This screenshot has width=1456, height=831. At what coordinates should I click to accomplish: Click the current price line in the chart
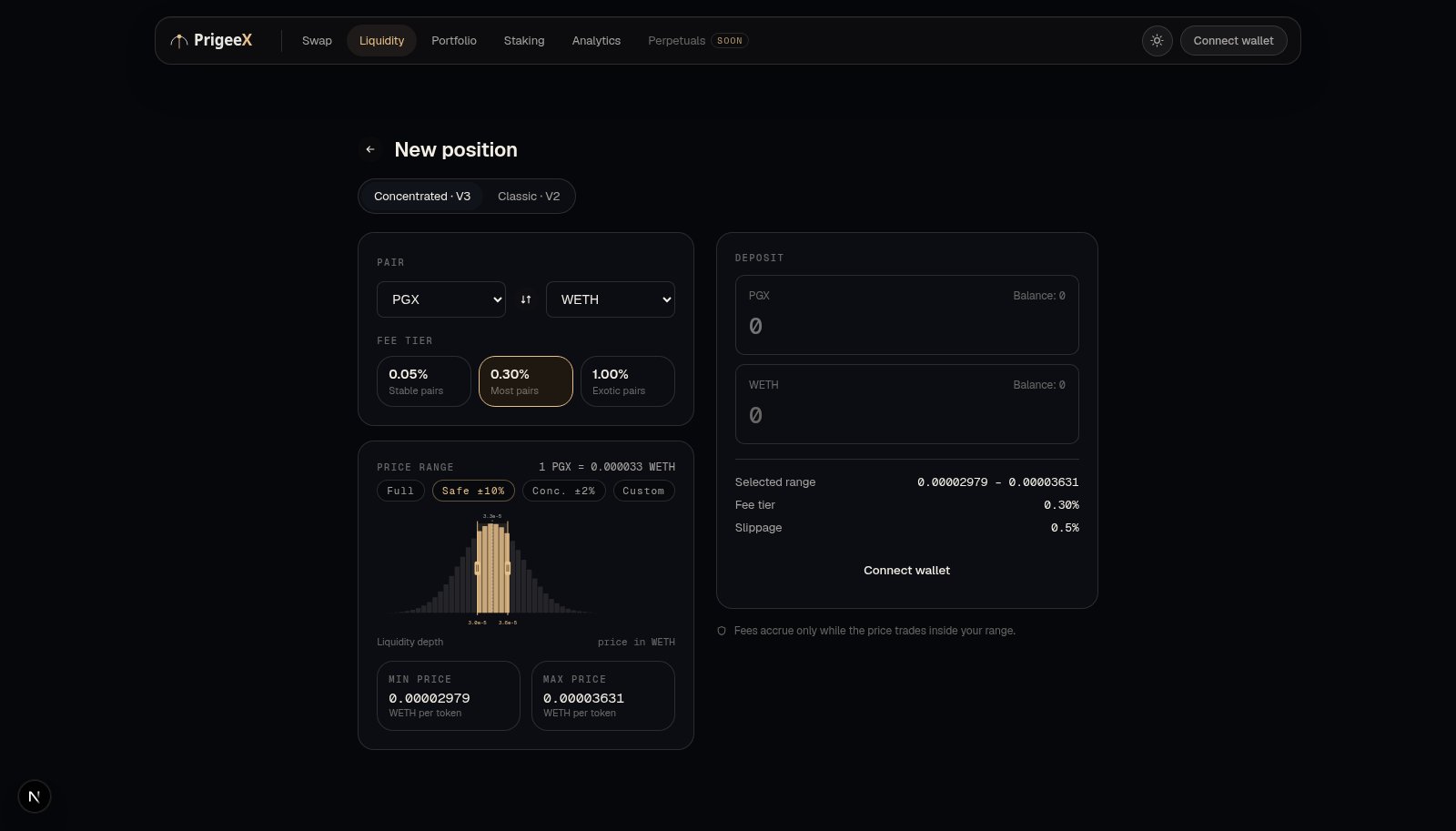point(492,567)
